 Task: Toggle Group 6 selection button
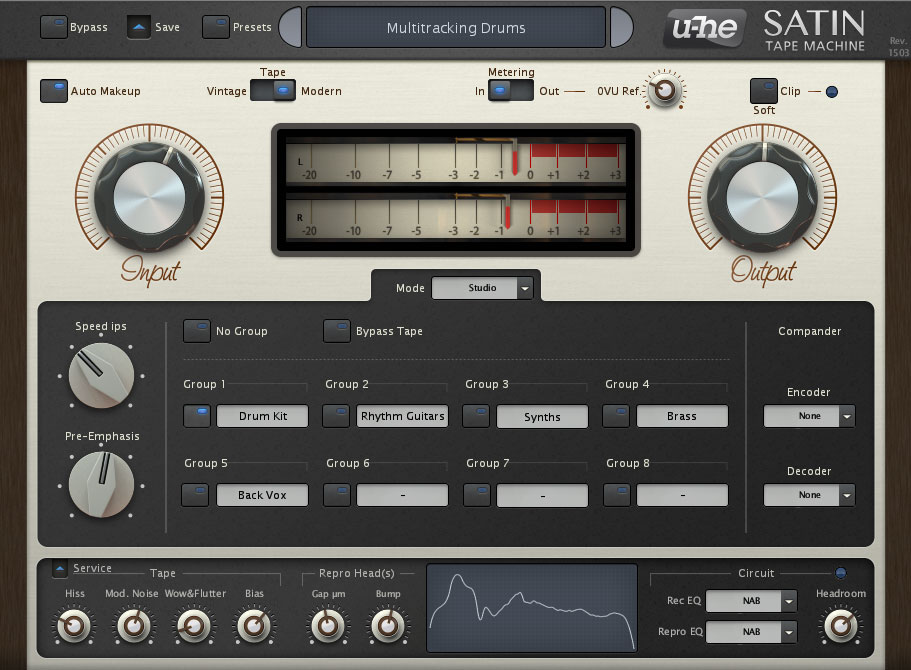pos(336,495)
